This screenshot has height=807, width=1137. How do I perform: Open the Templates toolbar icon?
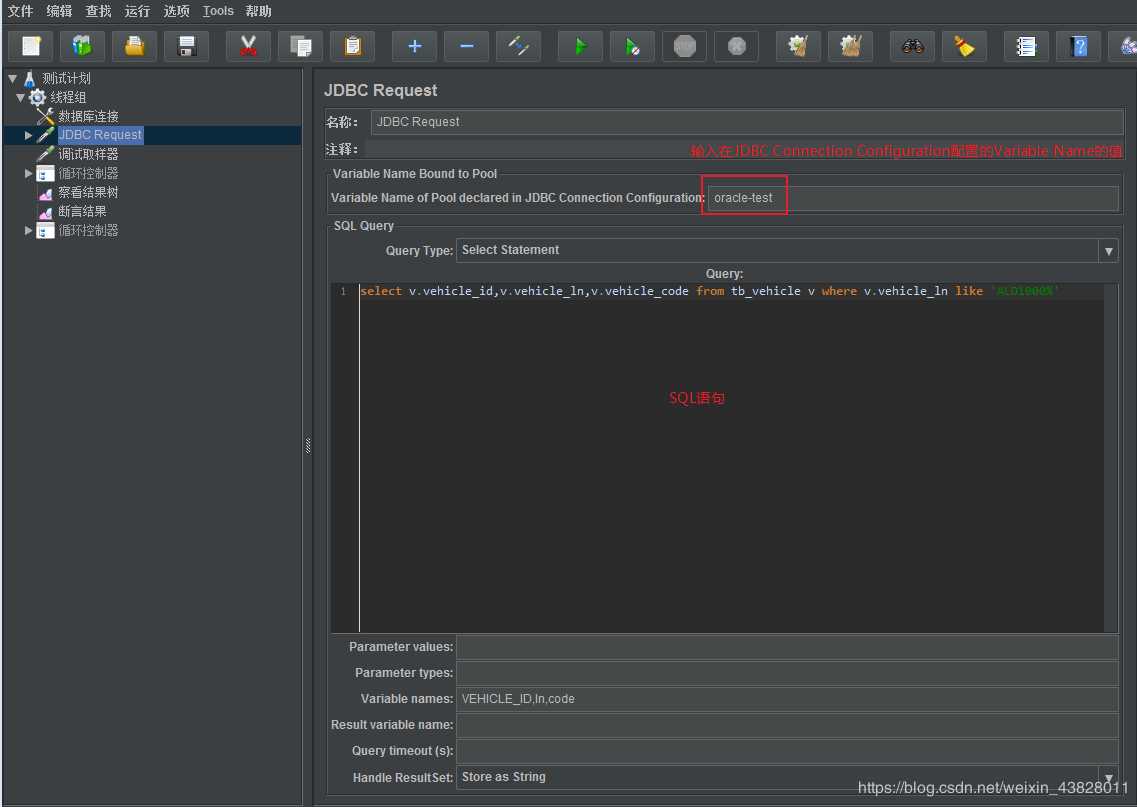82,46
